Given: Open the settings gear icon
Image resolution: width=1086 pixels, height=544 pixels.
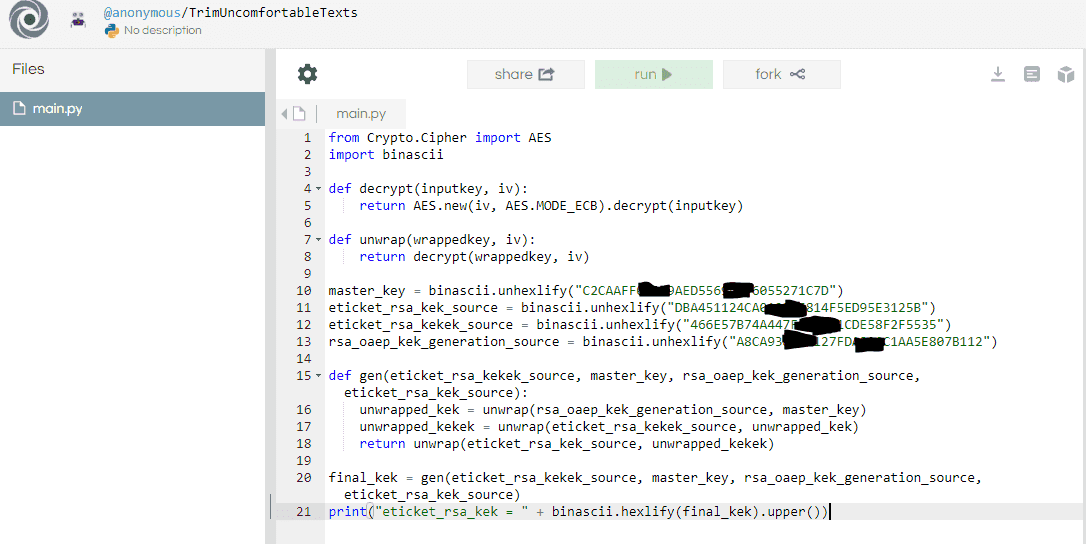Looking at the screenshot, I should 308,74.
